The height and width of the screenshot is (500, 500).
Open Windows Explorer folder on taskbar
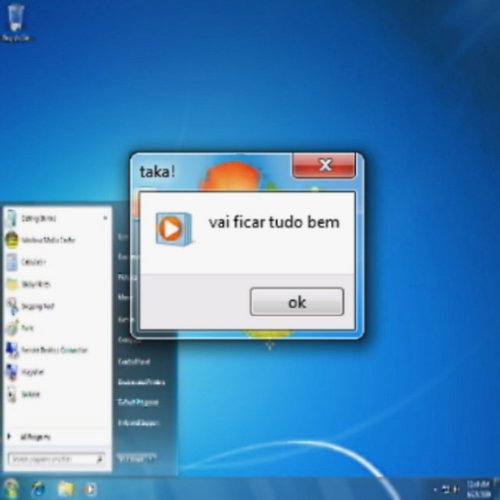tap(65, 489)
